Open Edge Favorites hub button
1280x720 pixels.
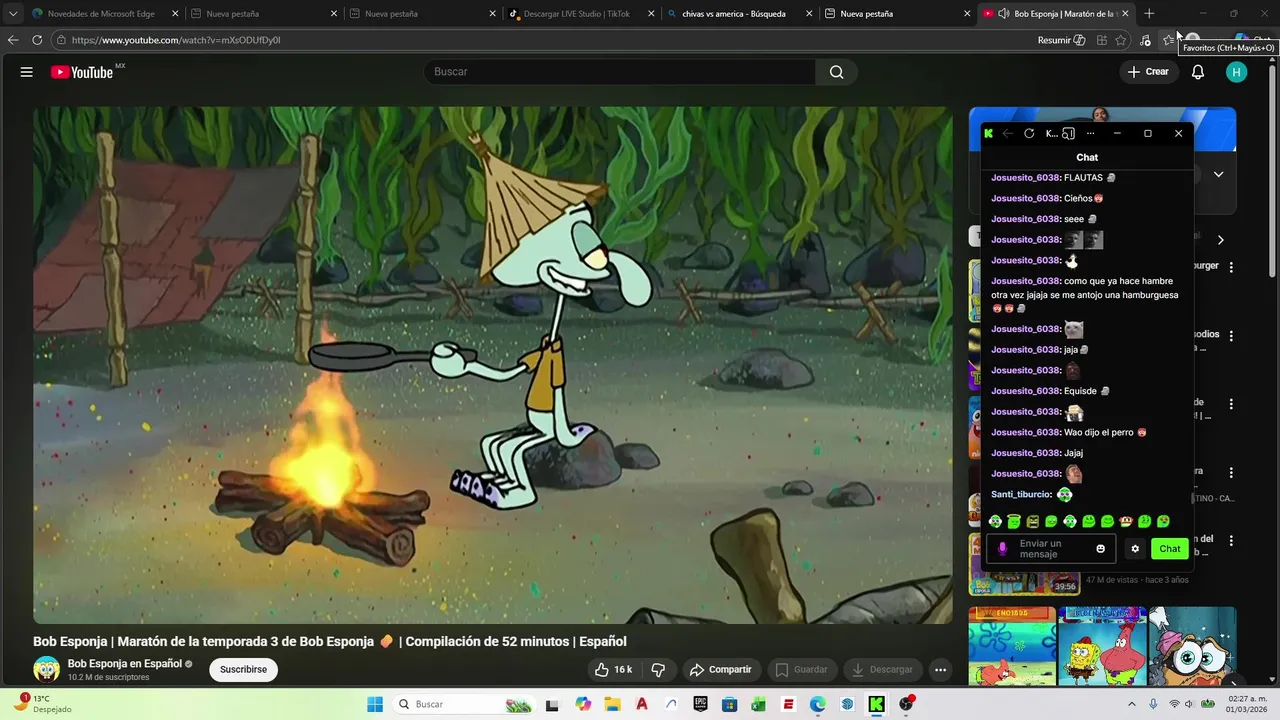pos(1168,40)
